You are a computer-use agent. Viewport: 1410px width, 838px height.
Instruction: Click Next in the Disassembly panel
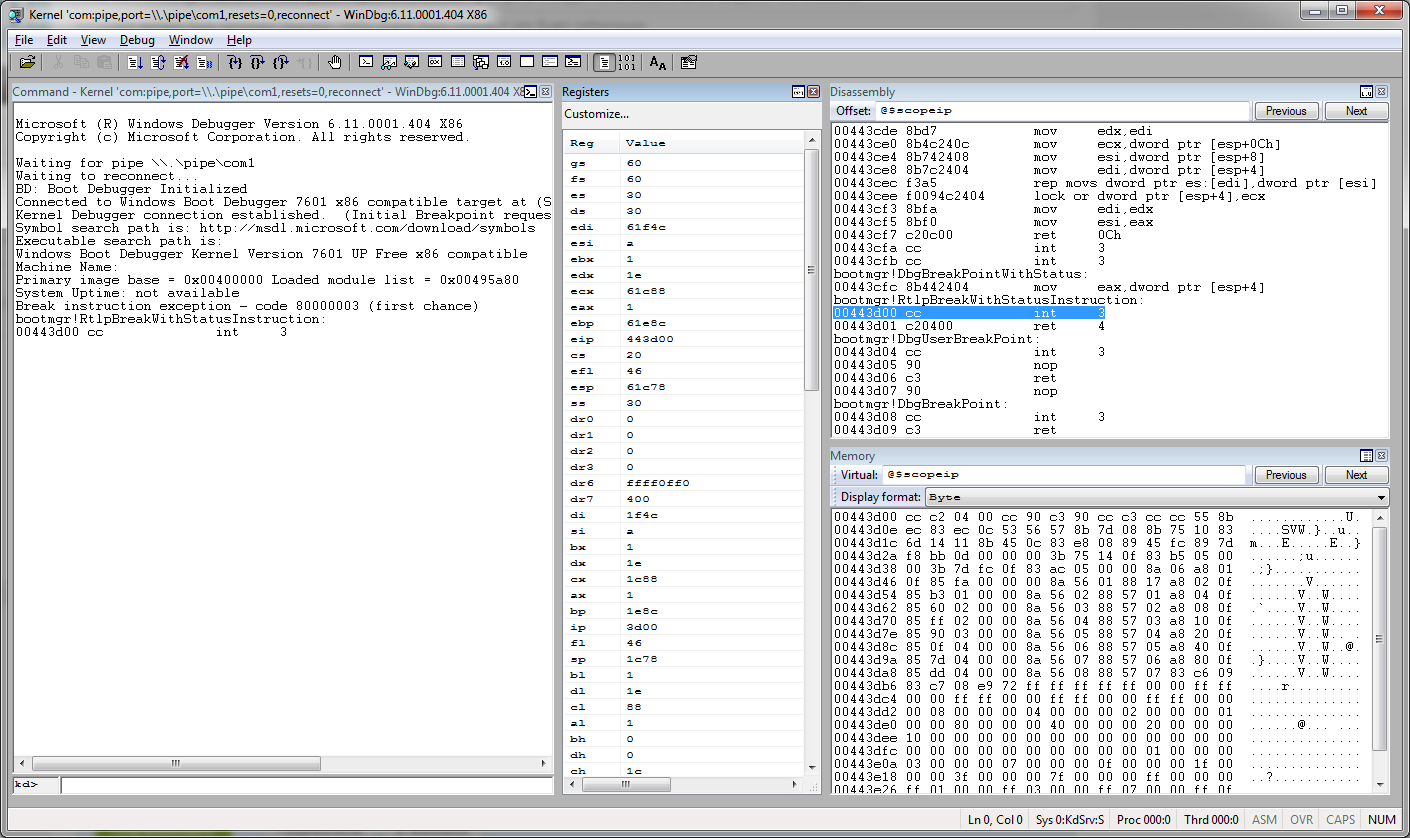click(1356, 111)
